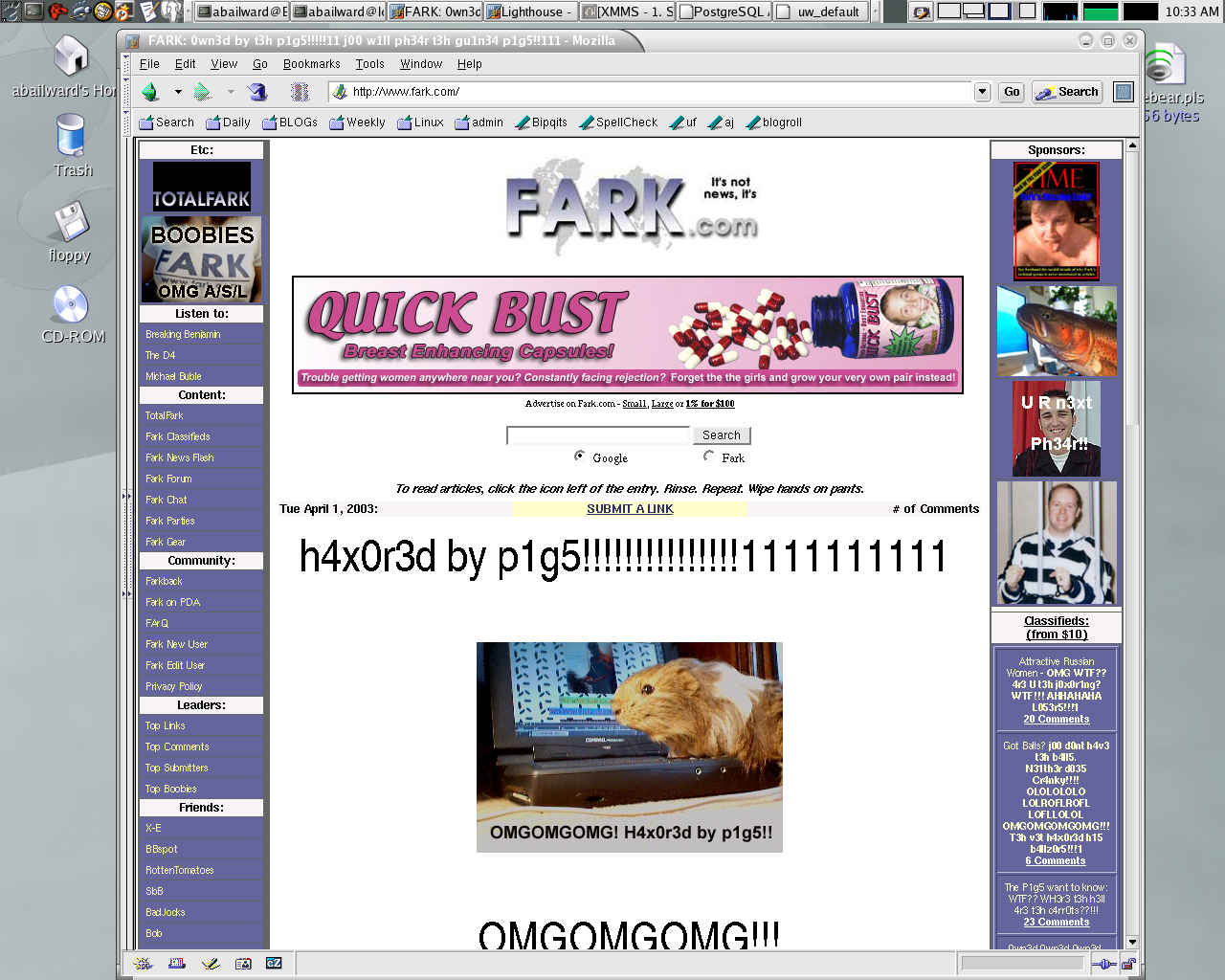The width and height of the screenshot is (1225, 980).
Task: Open the ChatZilla icon in status bar
Action: coord(274,964)
